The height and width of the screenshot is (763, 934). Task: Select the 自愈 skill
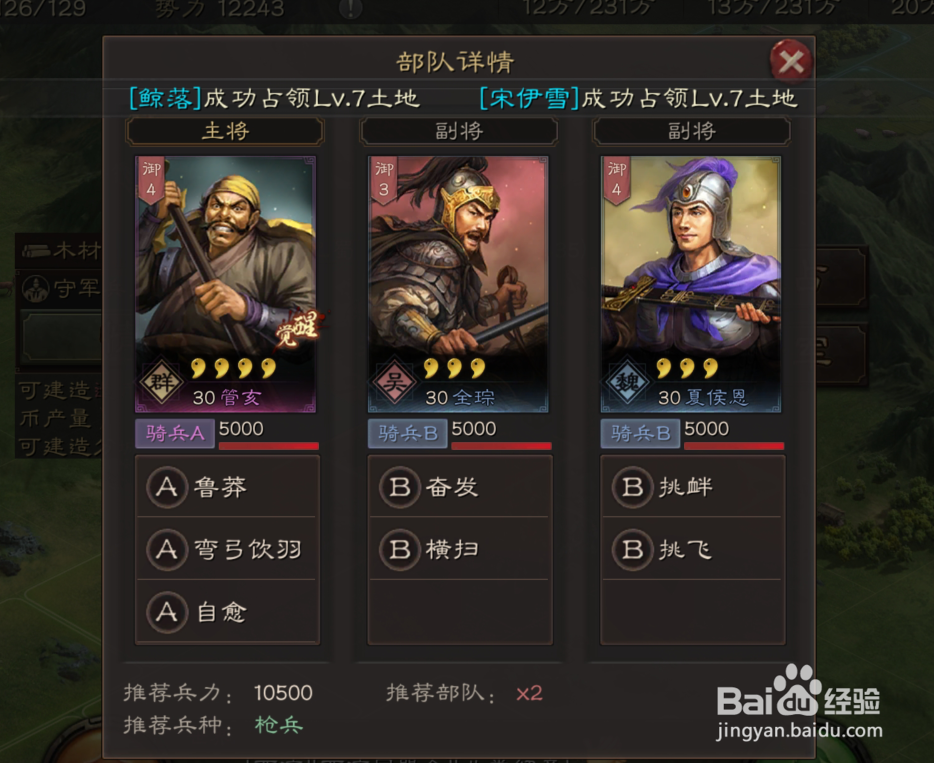tap(228, 612)
